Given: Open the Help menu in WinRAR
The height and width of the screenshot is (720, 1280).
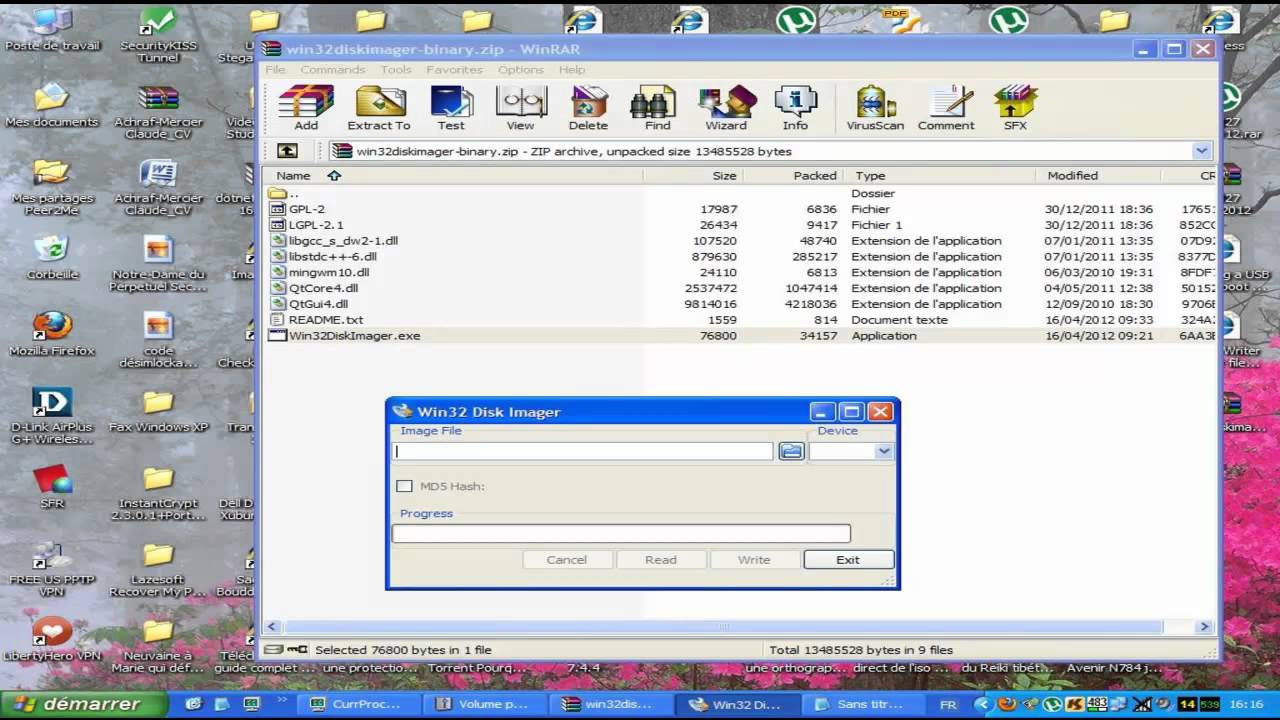Looking at the screenshot, I should pyautogui.click(x=572, y=70).
